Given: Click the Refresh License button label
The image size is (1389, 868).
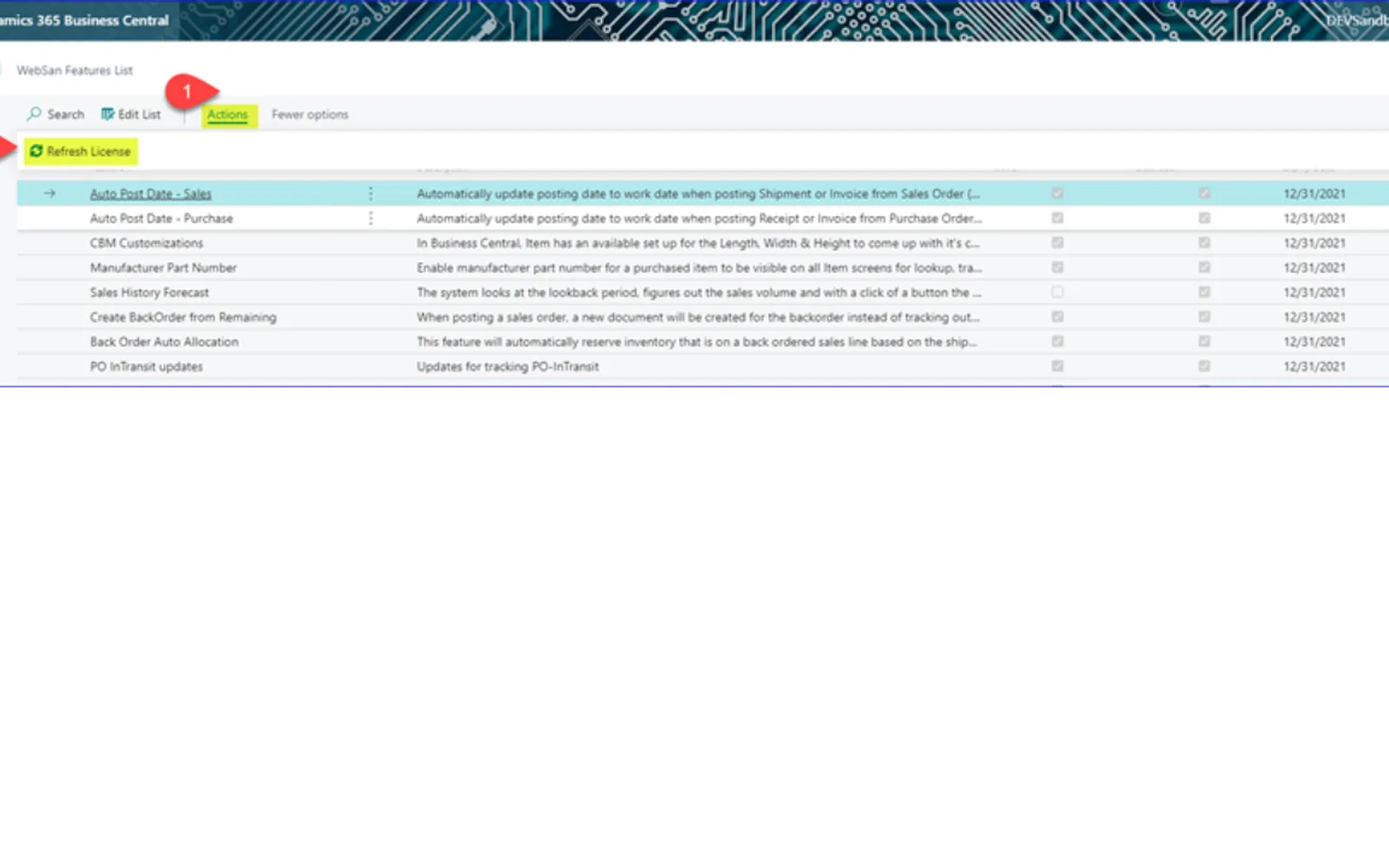Looking at the screenshot, I should (89, 151).
